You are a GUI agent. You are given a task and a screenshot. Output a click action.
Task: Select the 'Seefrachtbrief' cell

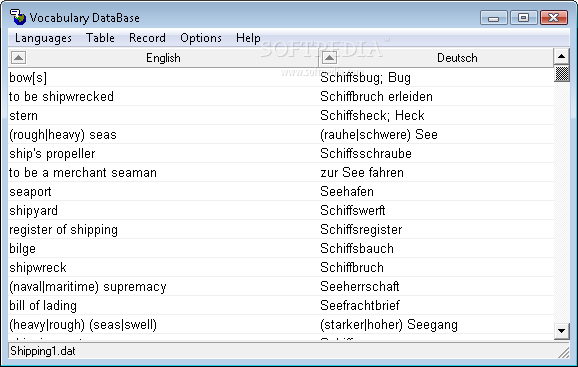click(436, 305)
